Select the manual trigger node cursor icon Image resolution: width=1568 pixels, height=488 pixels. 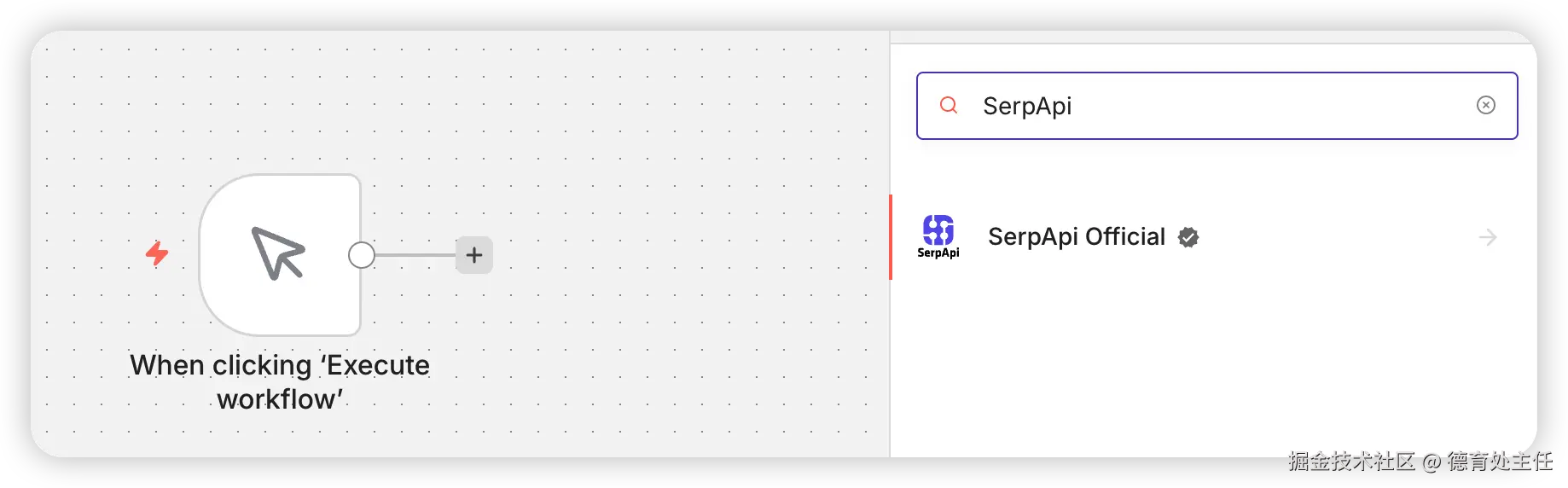pos(278,253)
